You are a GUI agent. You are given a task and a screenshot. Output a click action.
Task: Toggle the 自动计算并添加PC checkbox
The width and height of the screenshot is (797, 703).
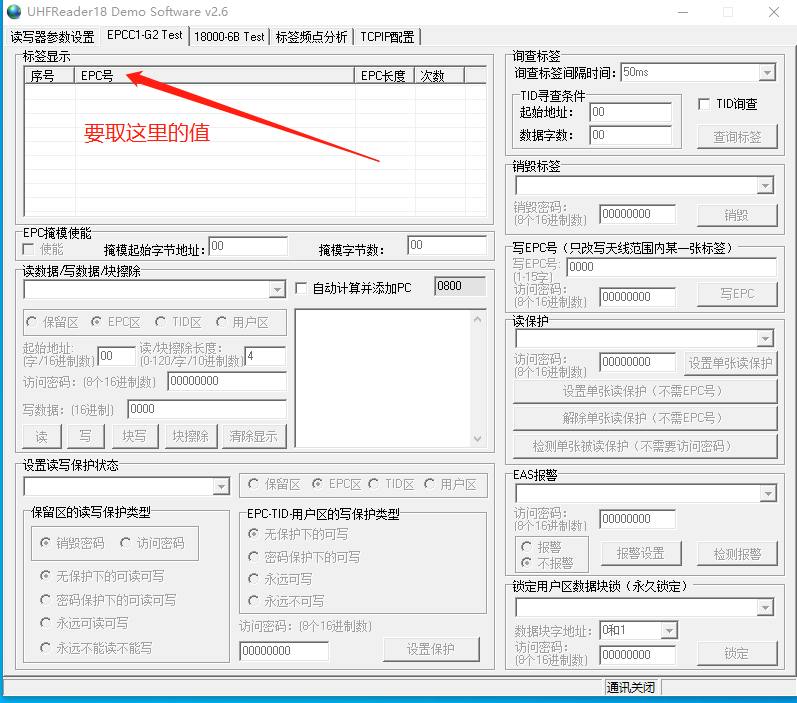[x=302, y=289]
